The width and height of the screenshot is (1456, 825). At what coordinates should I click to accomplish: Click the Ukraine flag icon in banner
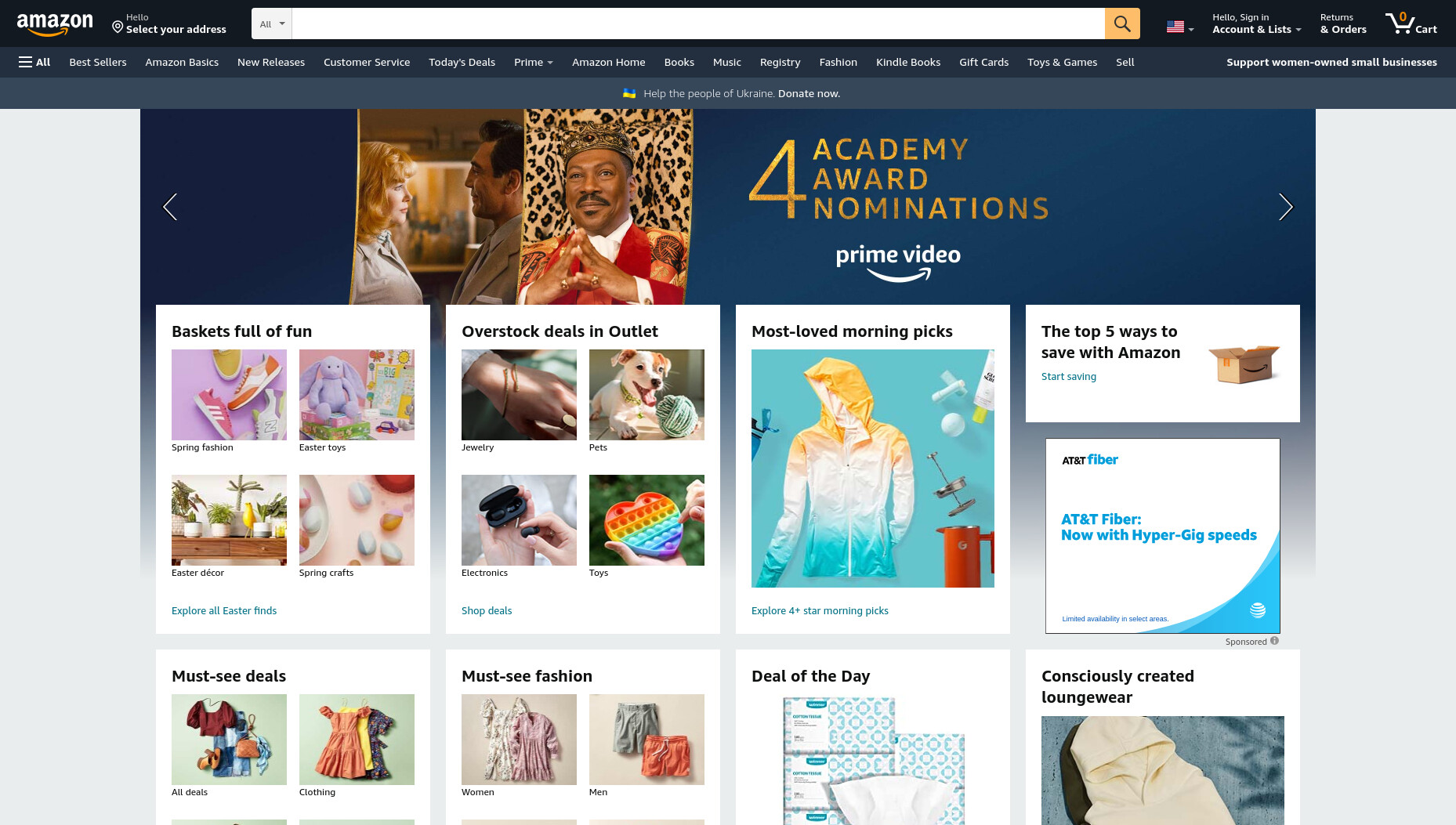click(629, 93)
